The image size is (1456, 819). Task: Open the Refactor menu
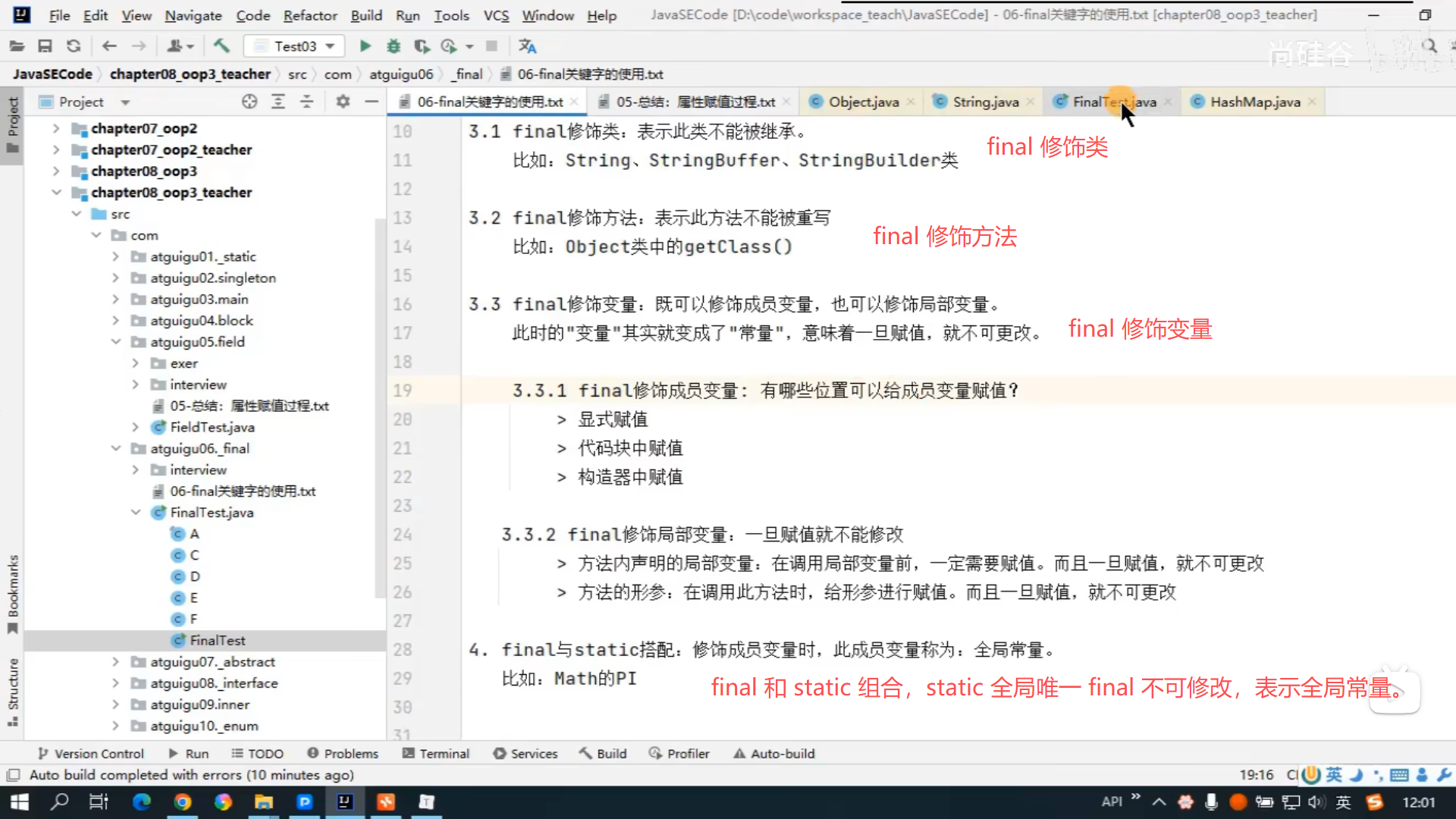pos(309,15)
